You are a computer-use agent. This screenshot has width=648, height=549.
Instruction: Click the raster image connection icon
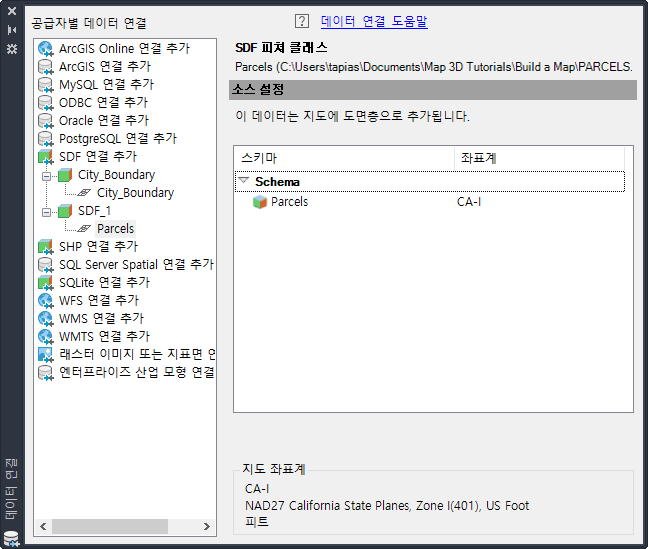pyautogui.click(x=45, y=355)
